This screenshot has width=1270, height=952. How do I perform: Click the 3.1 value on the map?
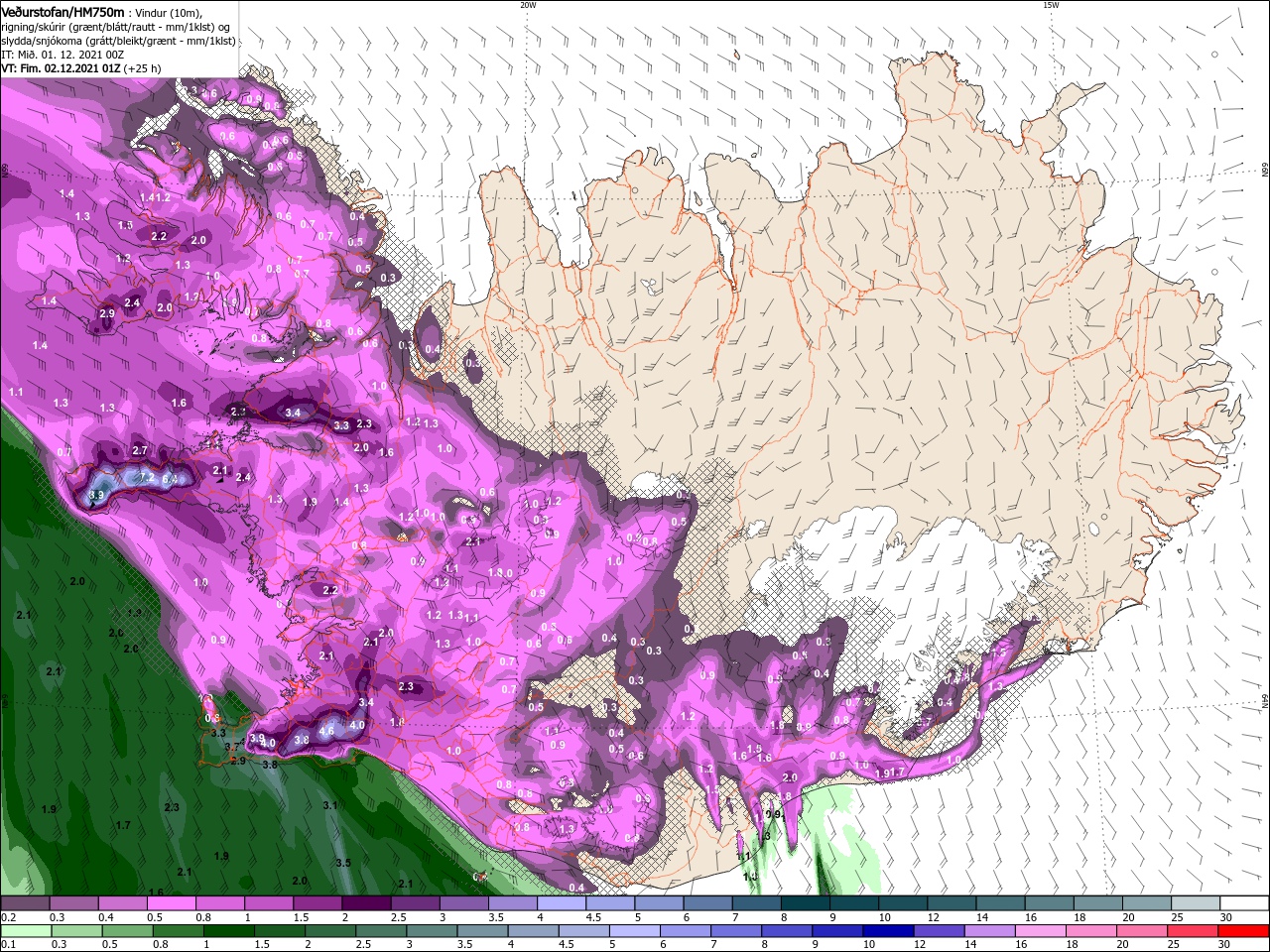point(330,805)
